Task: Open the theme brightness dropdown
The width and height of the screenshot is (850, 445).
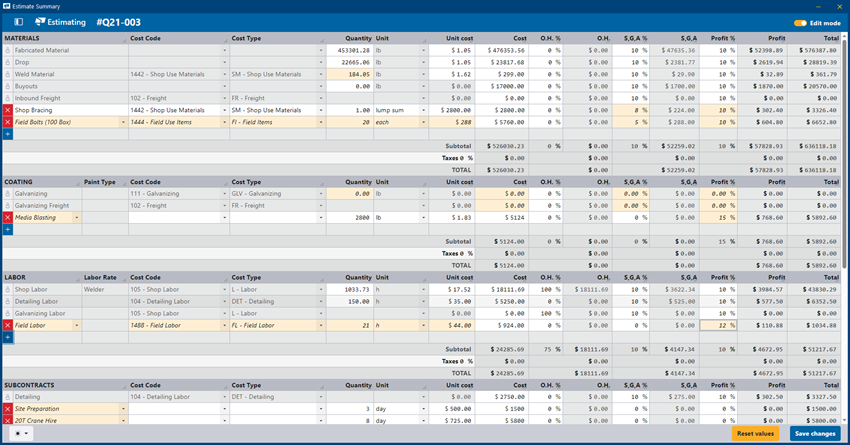Action: [x=22, y=434]
